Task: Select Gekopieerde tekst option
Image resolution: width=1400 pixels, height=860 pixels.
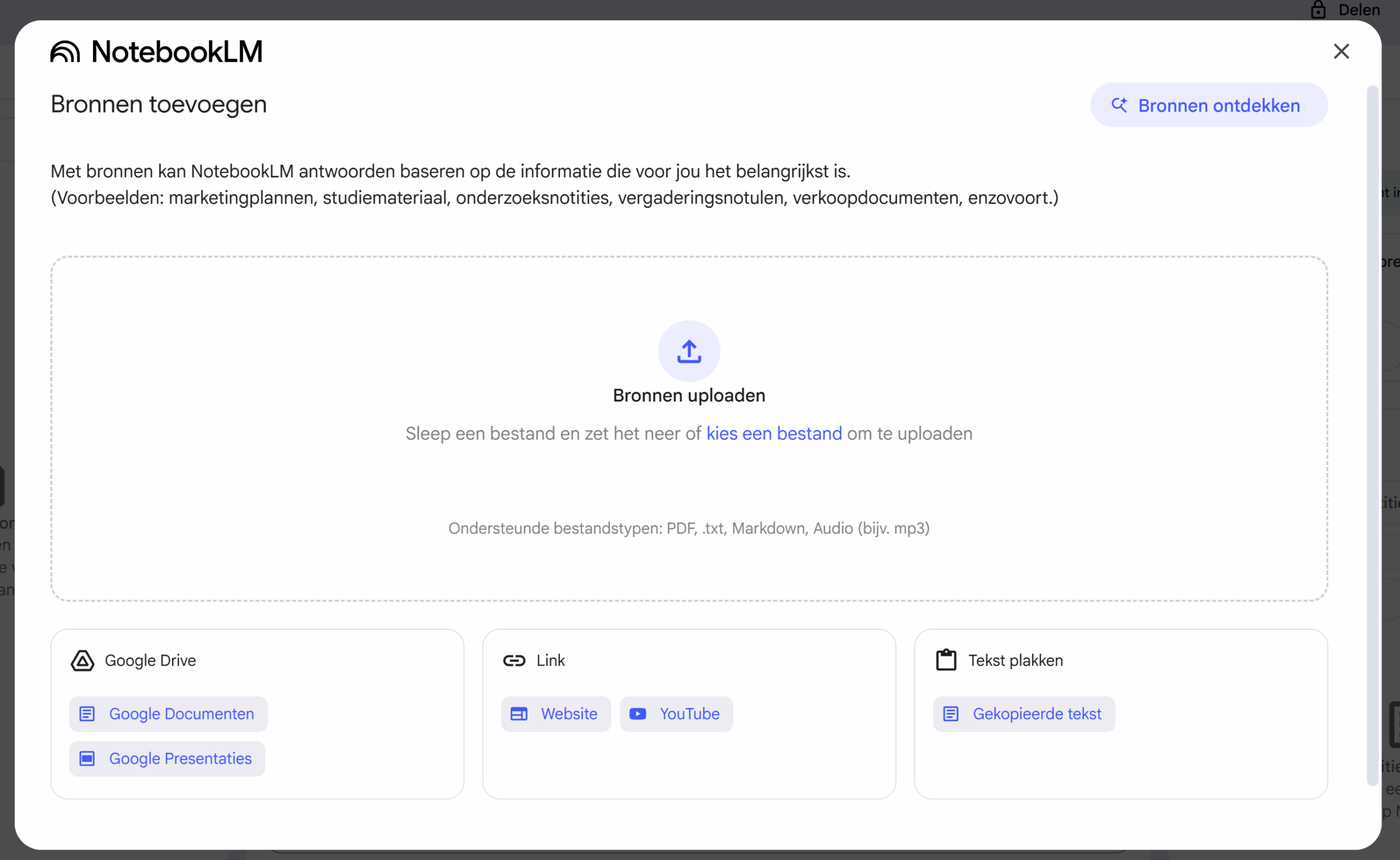Action: pos(1023,714)
